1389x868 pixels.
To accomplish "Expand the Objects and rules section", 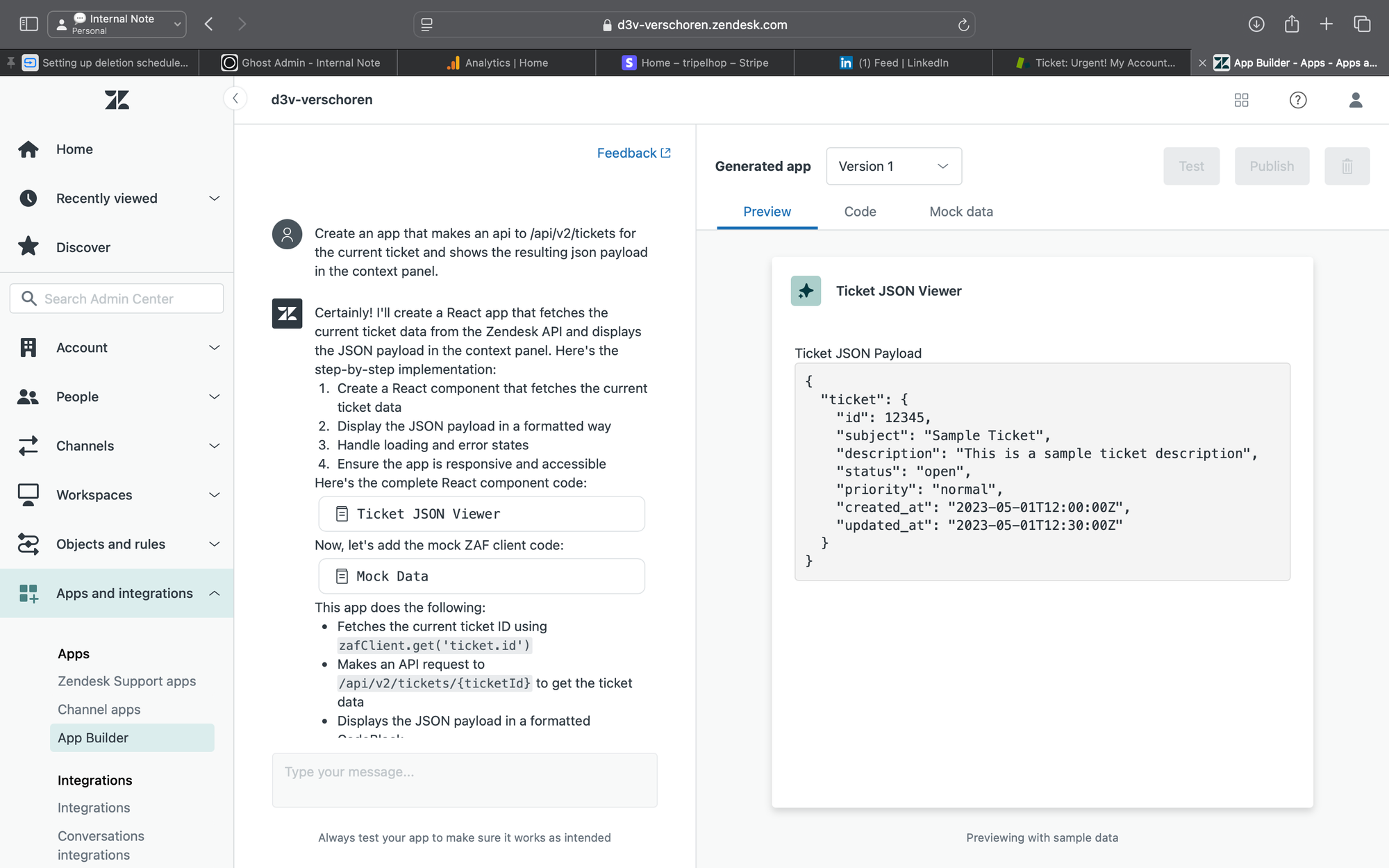I will coord(117,544).
